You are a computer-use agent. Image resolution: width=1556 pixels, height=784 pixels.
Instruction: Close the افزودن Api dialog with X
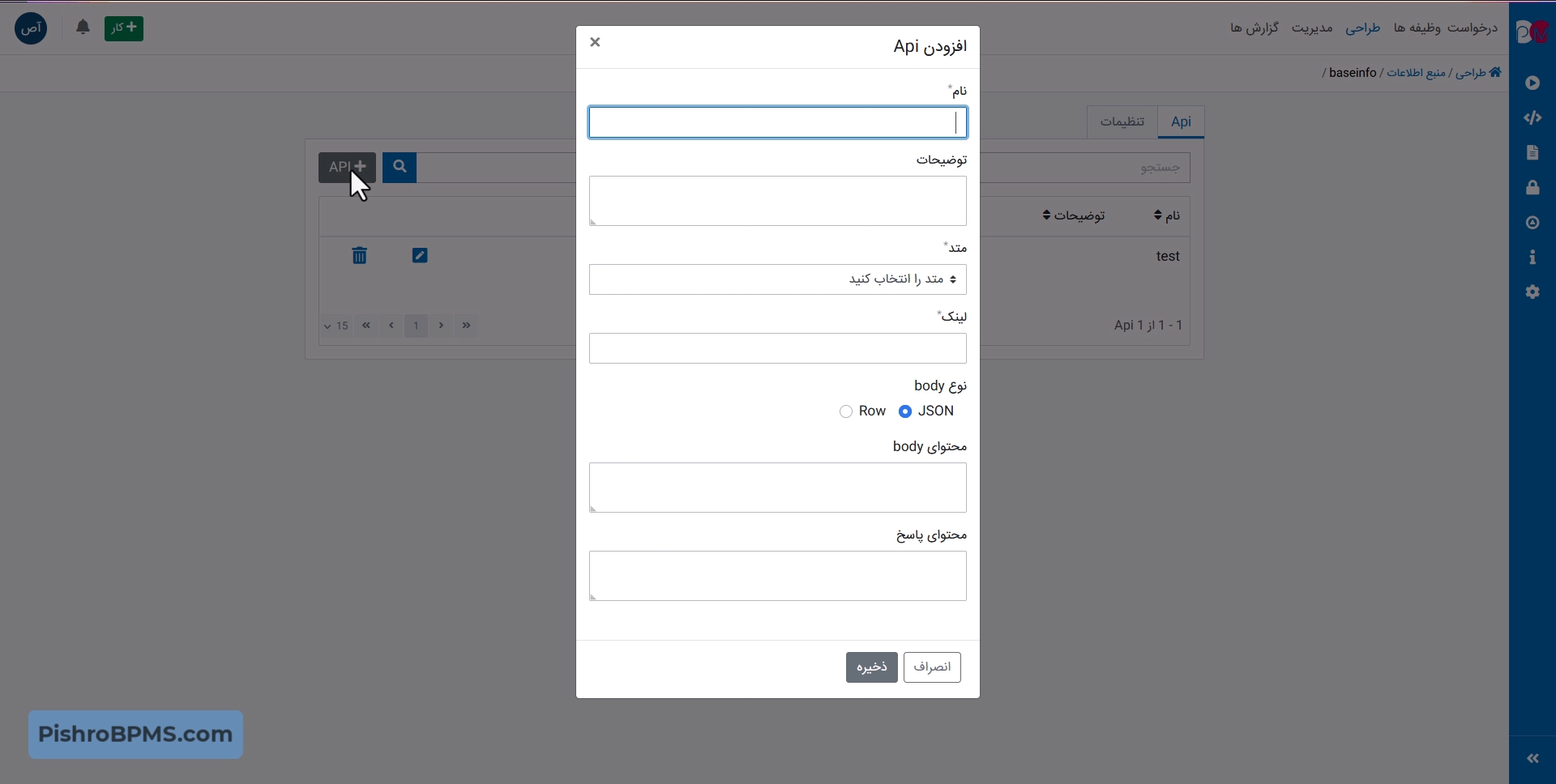(x=595, y=42)
